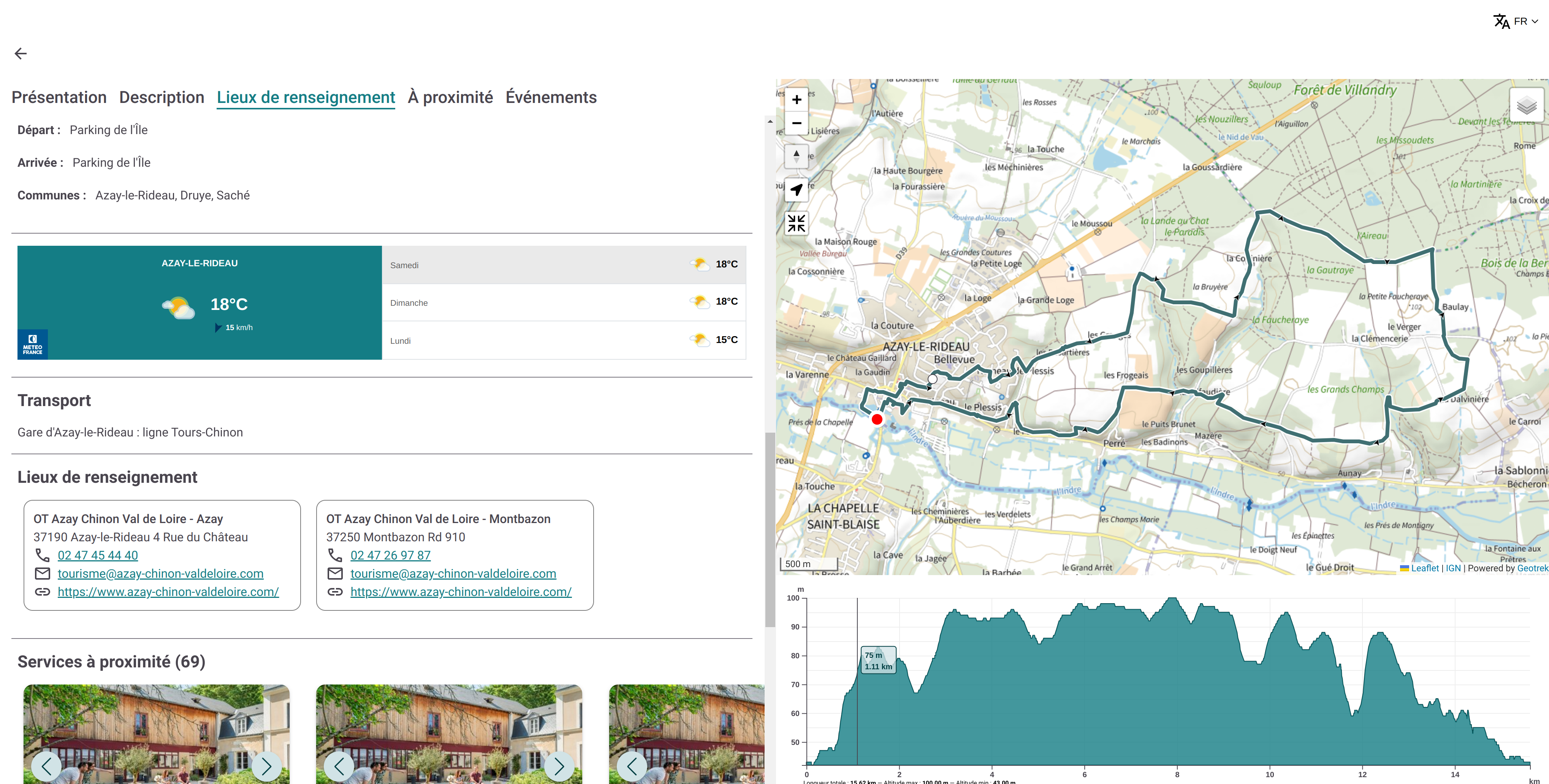The width and height of the screenshot is (1549, 784).
Task: Go back using the back arrow
Action: click(x=21, y=54)
